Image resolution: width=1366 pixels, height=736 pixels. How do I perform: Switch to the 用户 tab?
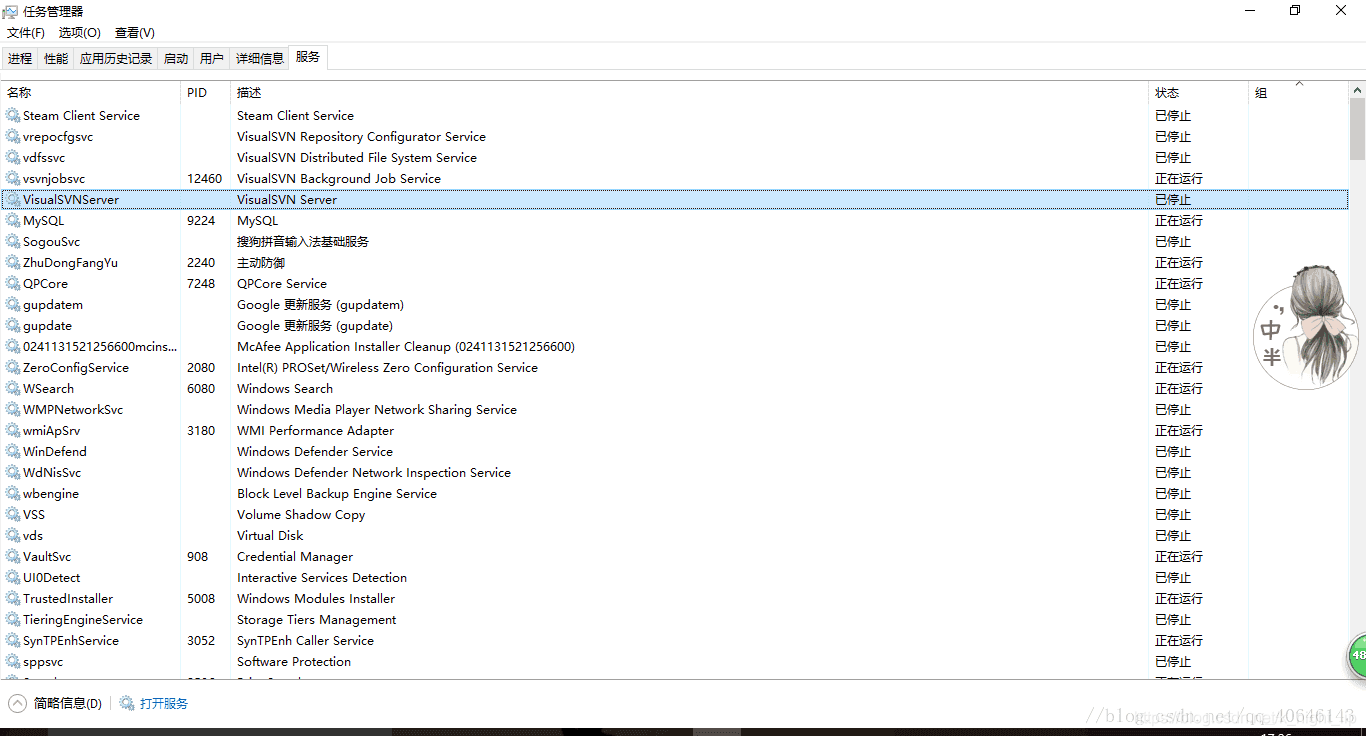[x=212, y=59]
